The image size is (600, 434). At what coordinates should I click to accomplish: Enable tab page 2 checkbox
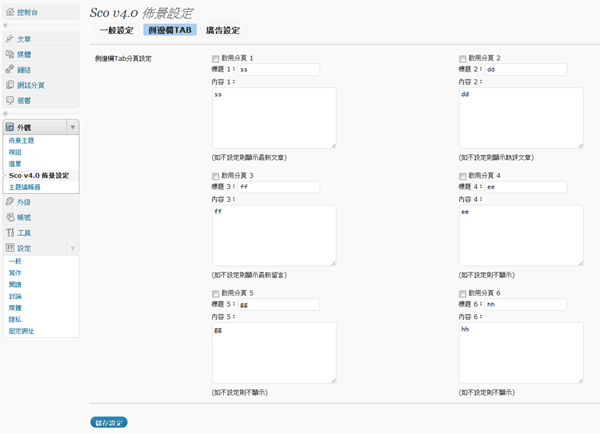pos(462,59)
